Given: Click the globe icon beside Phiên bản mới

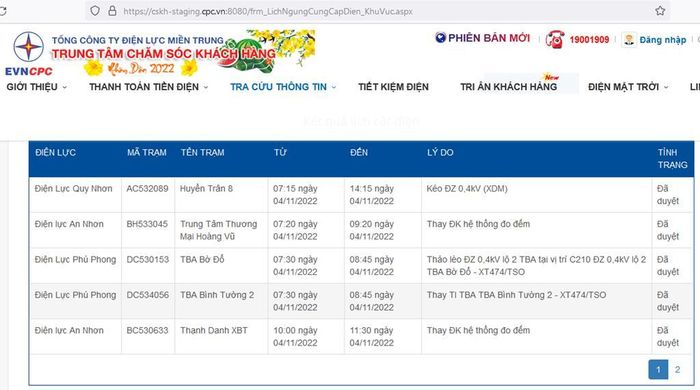Looking at the screenshot, I should click(441, 38).
